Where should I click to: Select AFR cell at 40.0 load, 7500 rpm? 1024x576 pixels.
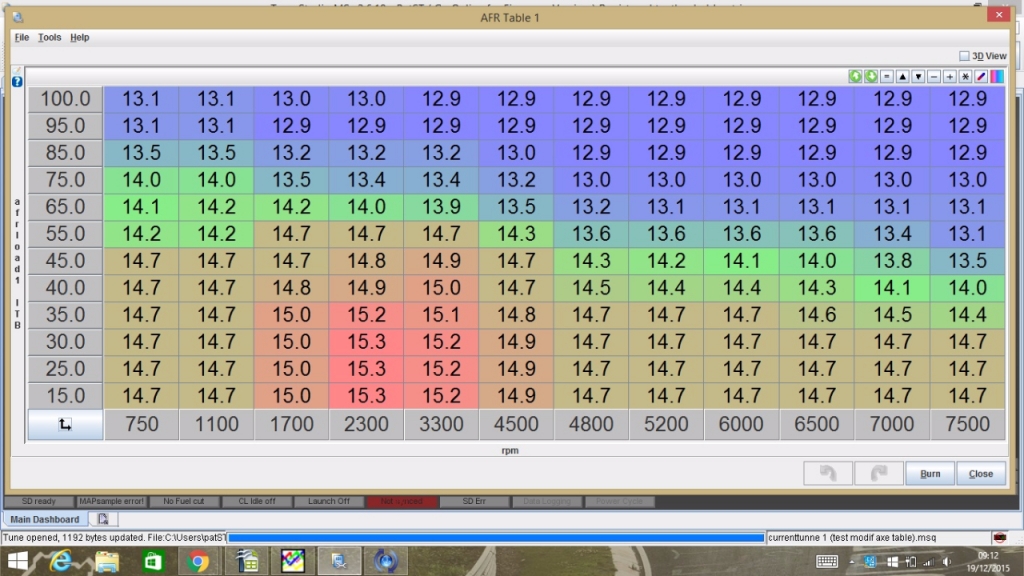tap(968, 288)
